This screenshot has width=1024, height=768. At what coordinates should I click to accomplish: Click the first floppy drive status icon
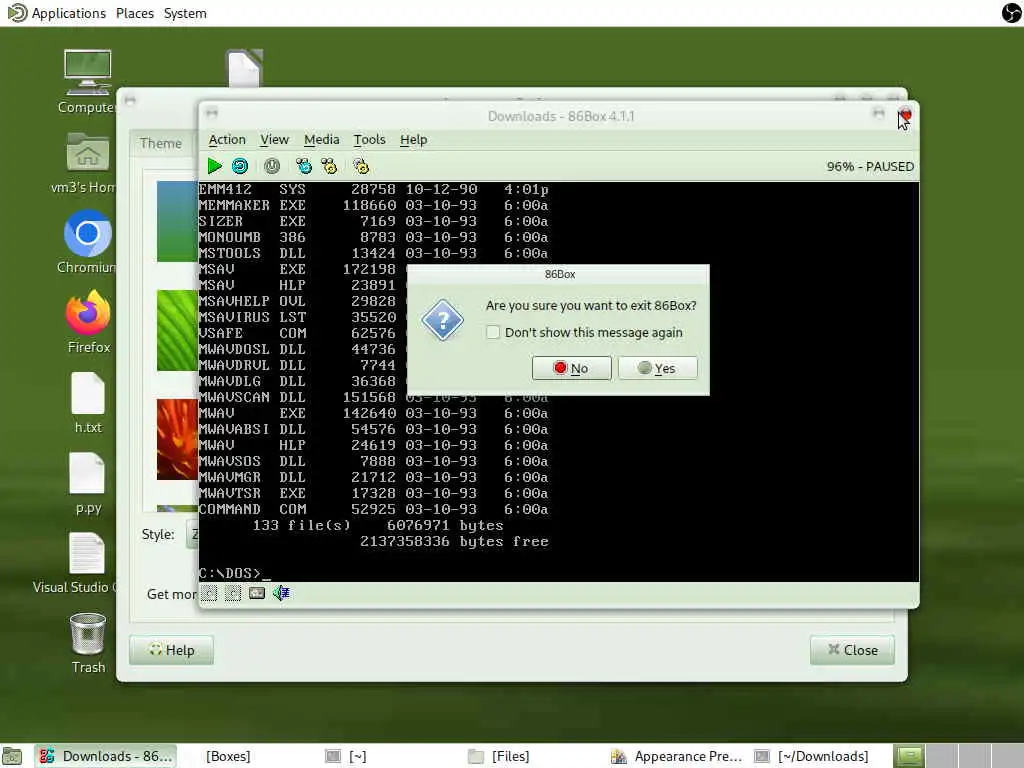click(209, 593)
